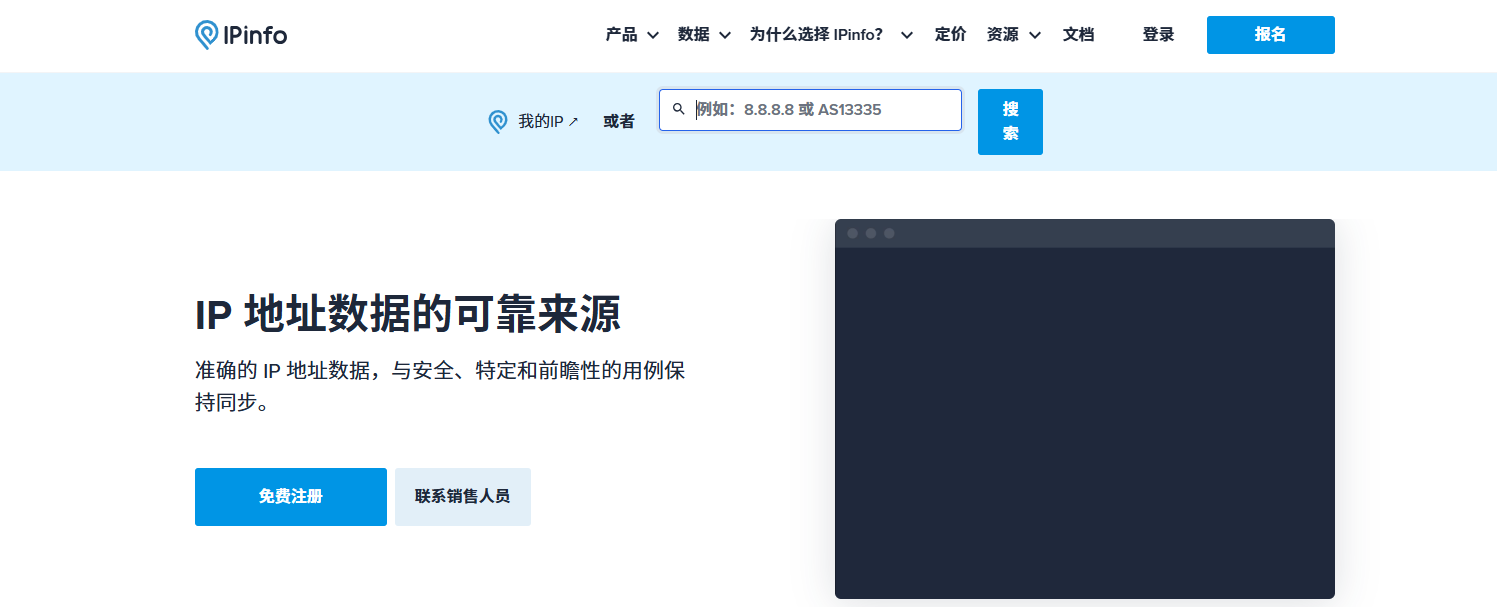Click the 搜索 button to search
The width and height of the screenshot is (1497, 607).
1010,121
